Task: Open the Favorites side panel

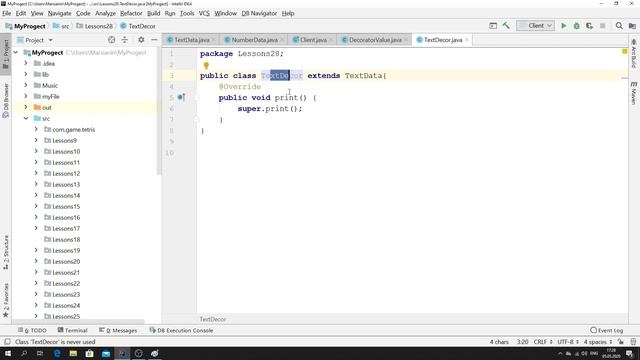Action: (x=6, y=300)
